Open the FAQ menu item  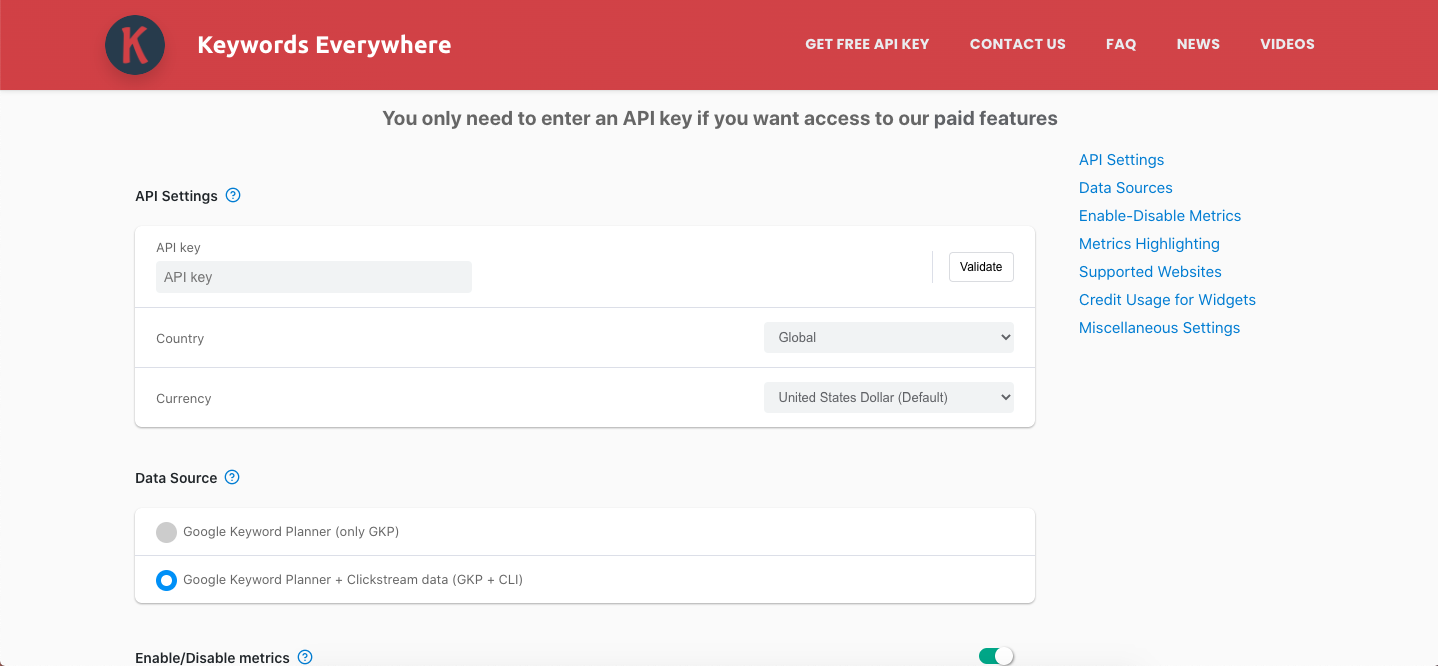point(1121,44)
